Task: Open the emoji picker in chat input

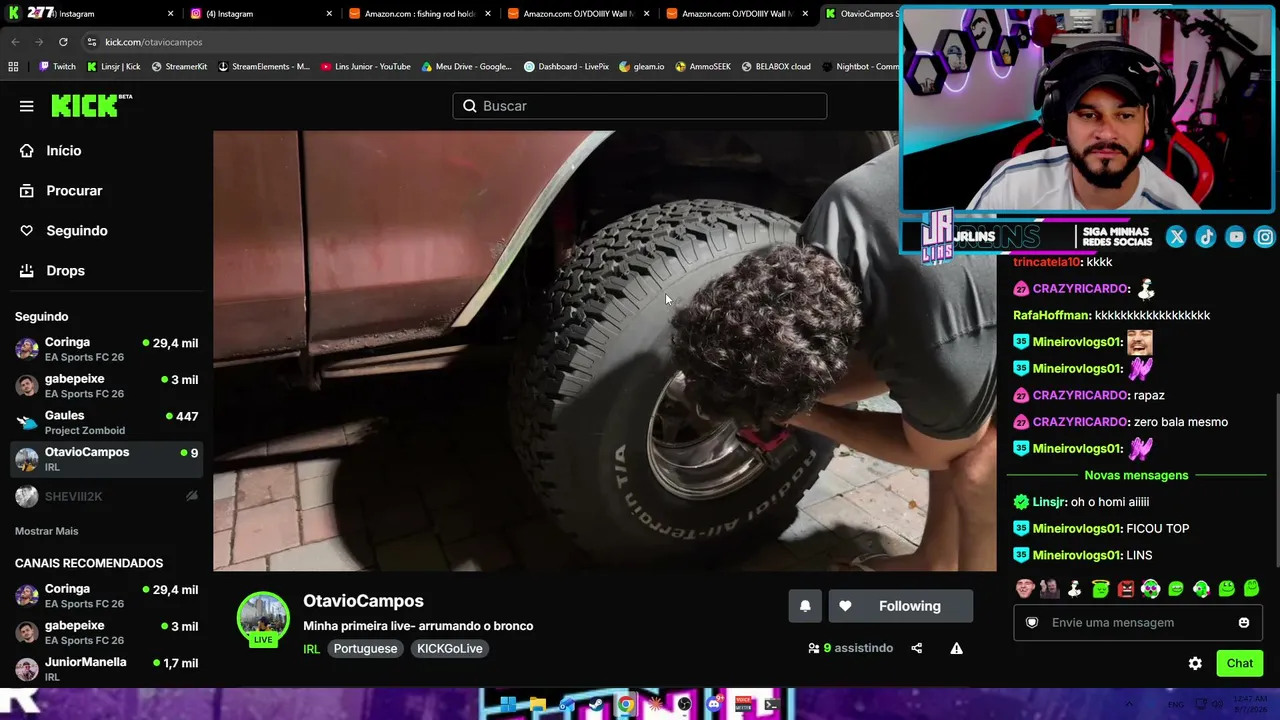Action: coord(1244,622)
